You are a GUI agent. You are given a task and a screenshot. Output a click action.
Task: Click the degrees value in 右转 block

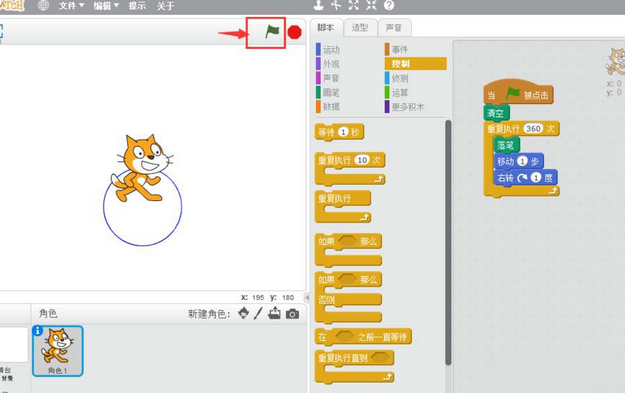(x=537, y=178)
